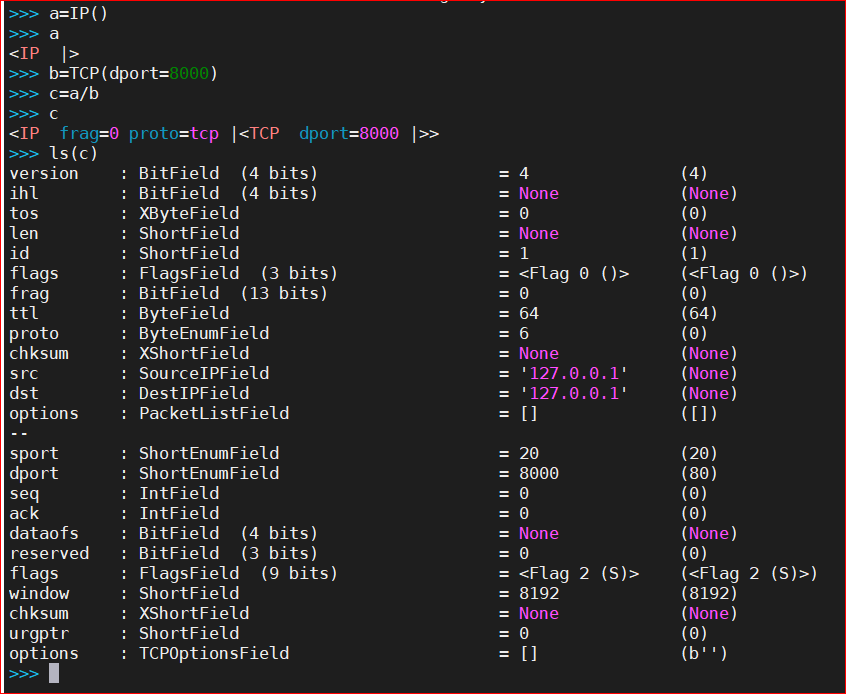
Task: Click the 'ls(c)' command text
Action: 73,154
